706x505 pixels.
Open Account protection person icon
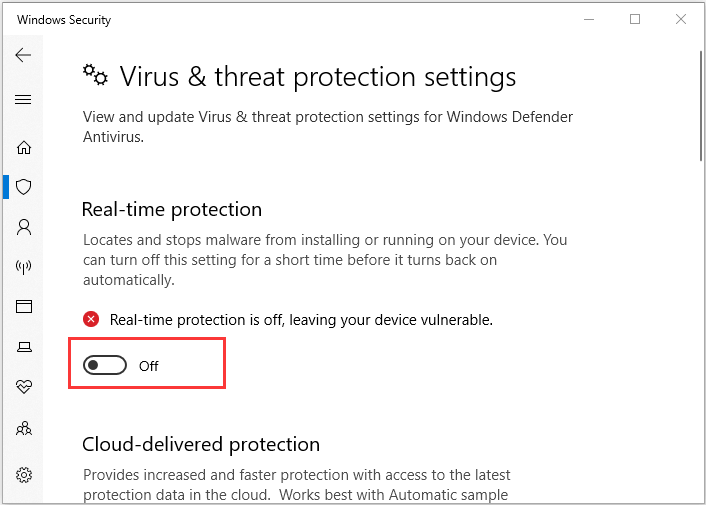click(x=24, y=227)
